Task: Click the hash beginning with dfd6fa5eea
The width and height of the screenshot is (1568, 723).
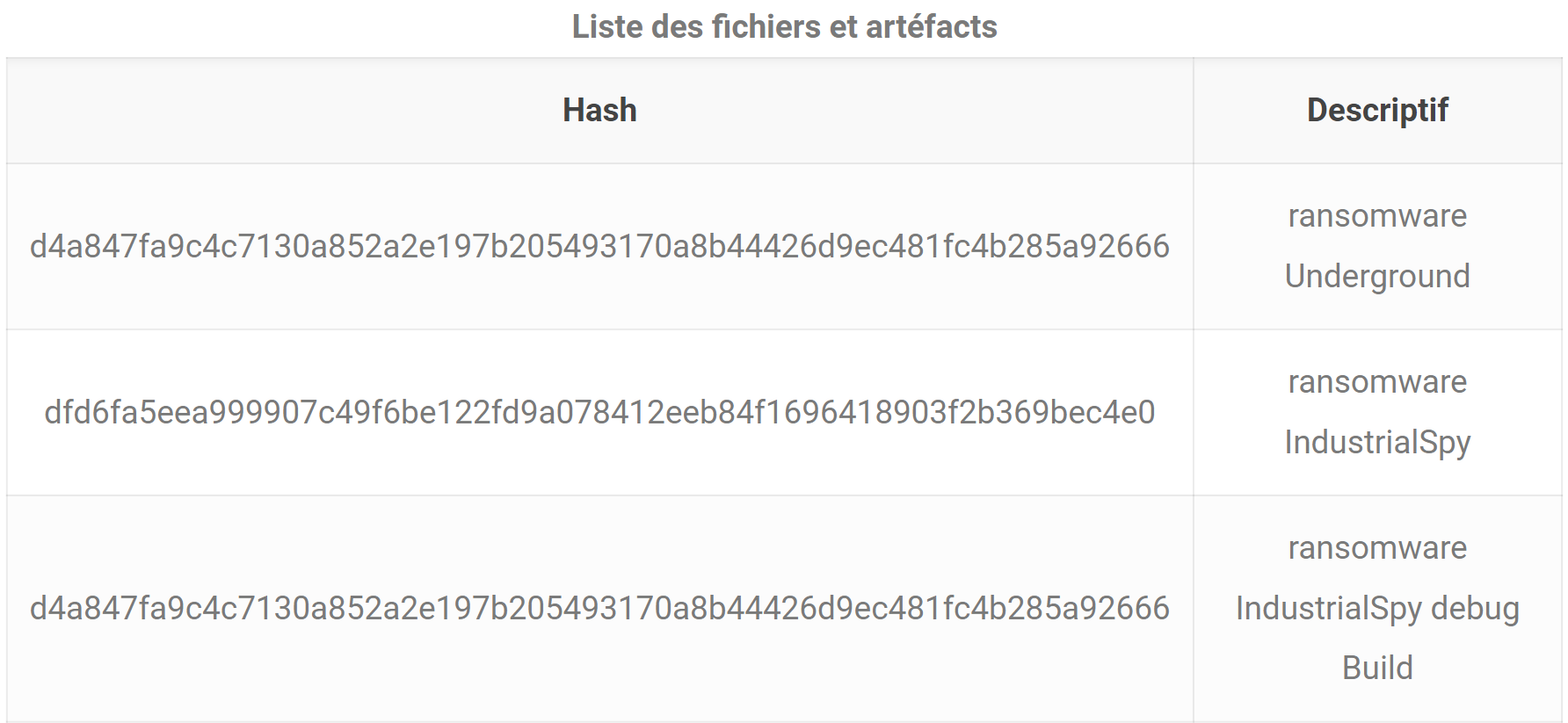Action: (x=599, y=413)
